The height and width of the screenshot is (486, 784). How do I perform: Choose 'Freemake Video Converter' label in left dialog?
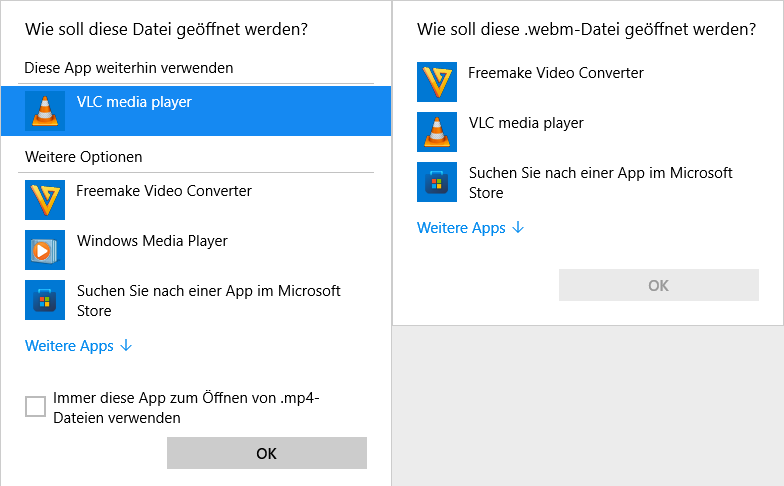[164, 191]
